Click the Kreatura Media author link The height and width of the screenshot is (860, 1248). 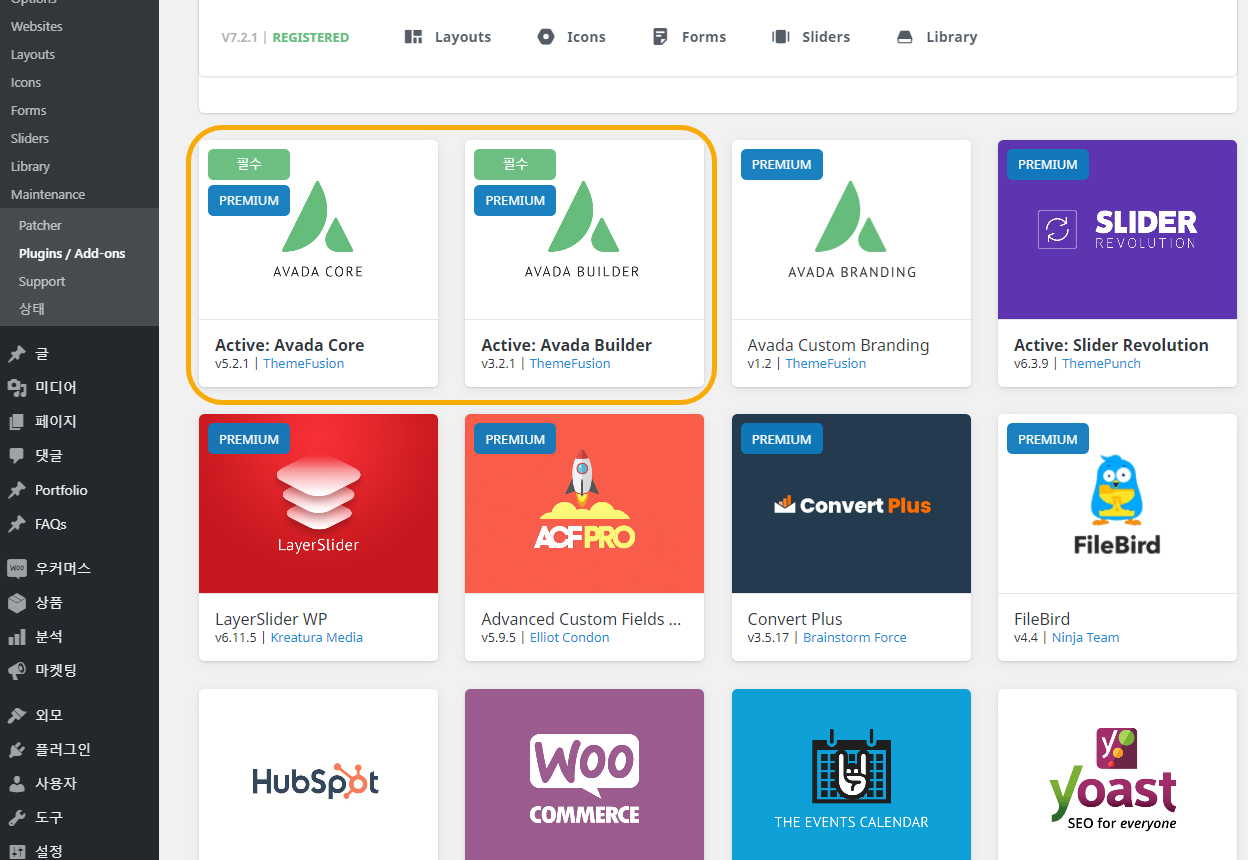point(317,637)
